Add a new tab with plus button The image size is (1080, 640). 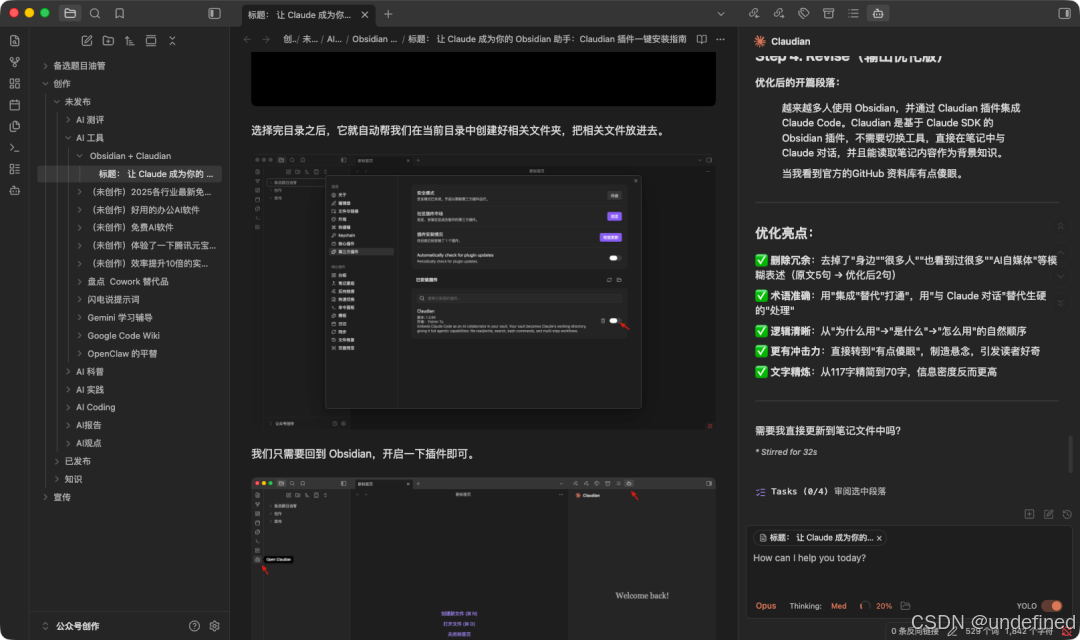pyautogui.click(x=388, y=14)
